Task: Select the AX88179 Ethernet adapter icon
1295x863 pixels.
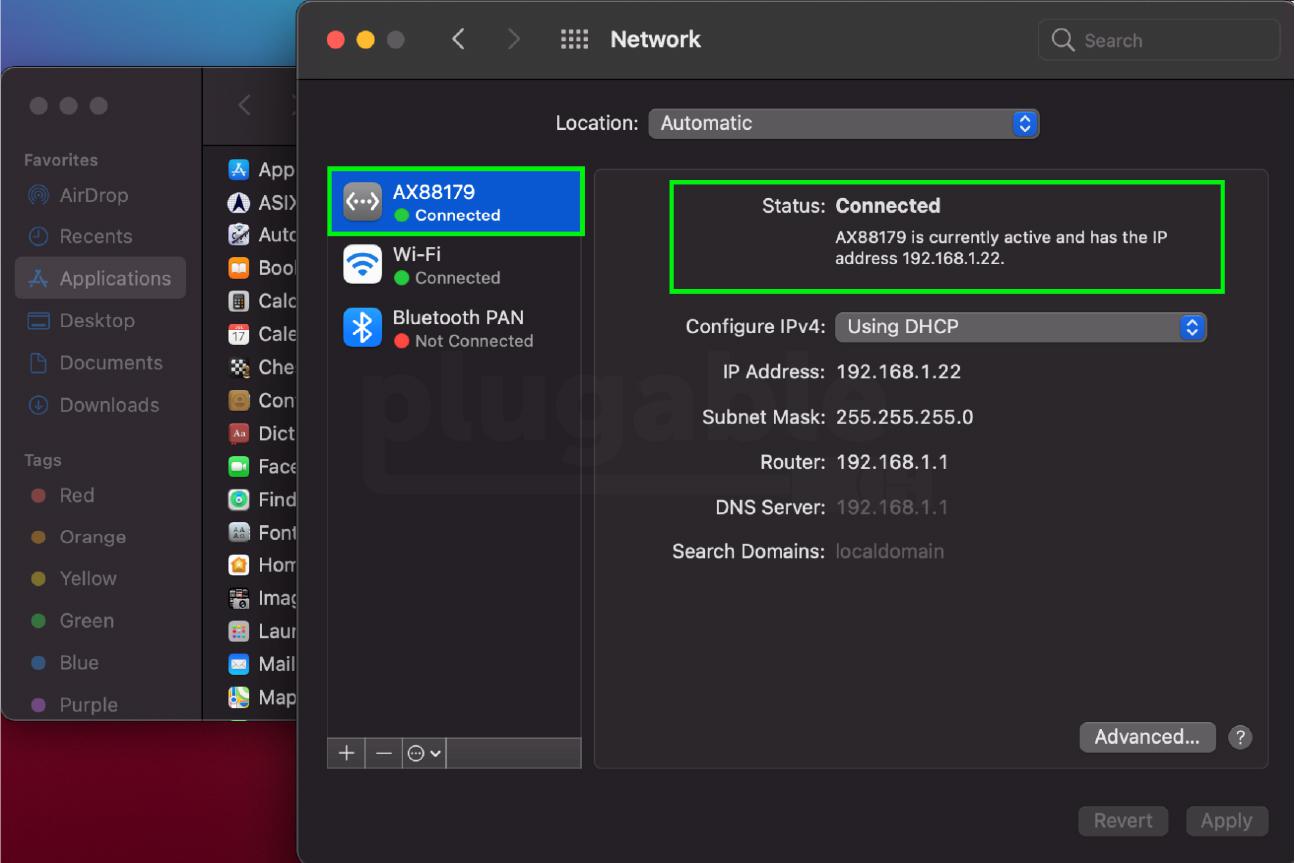Action: [x=362, y=203]
